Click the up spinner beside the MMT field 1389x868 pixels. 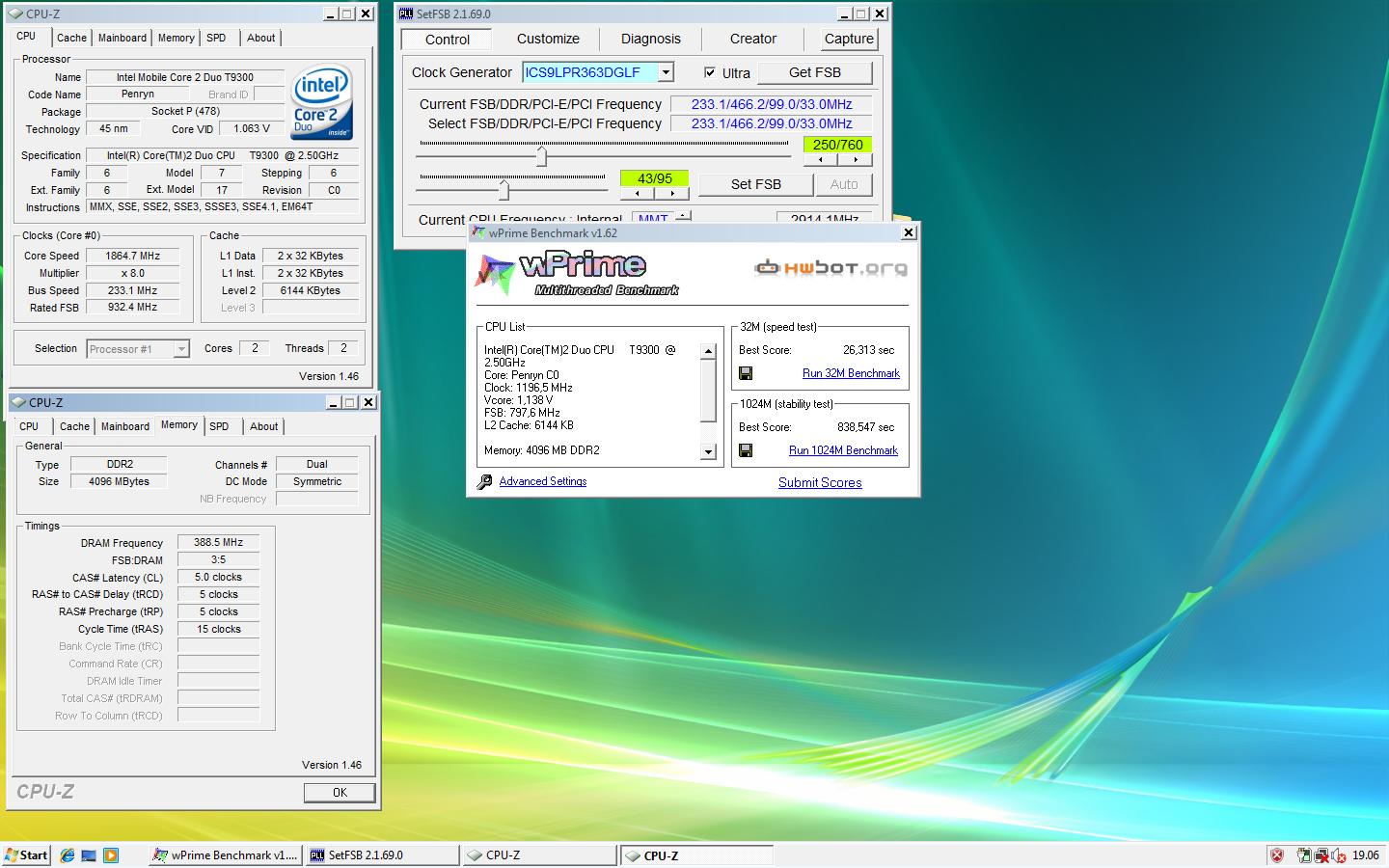683,215
